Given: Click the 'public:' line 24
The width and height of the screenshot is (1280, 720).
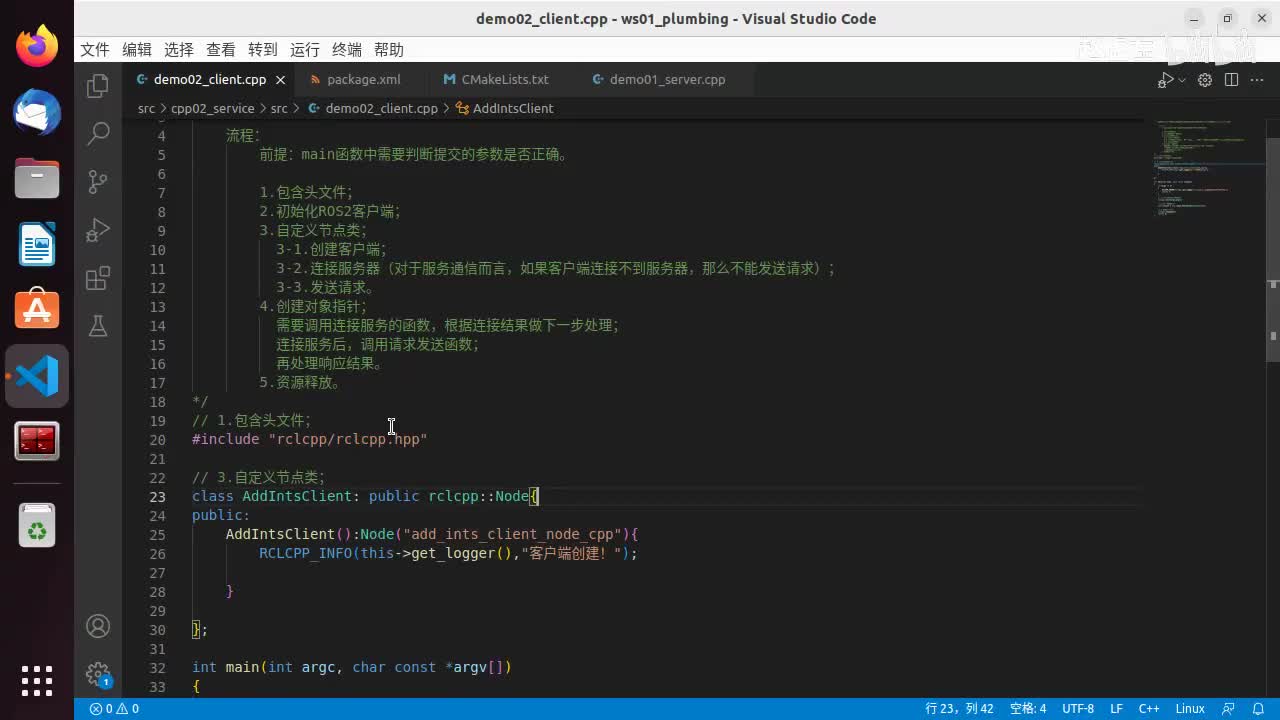Looking at the screenshot, I should click(221, 515).
